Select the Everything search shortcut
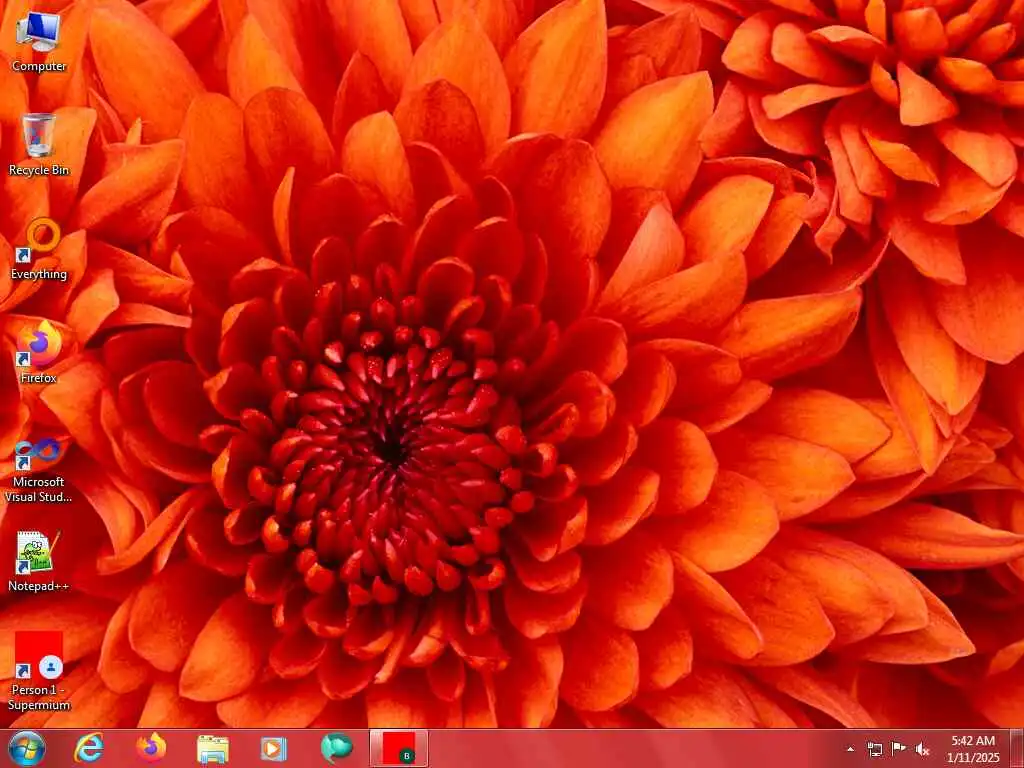 coord(39,249)
